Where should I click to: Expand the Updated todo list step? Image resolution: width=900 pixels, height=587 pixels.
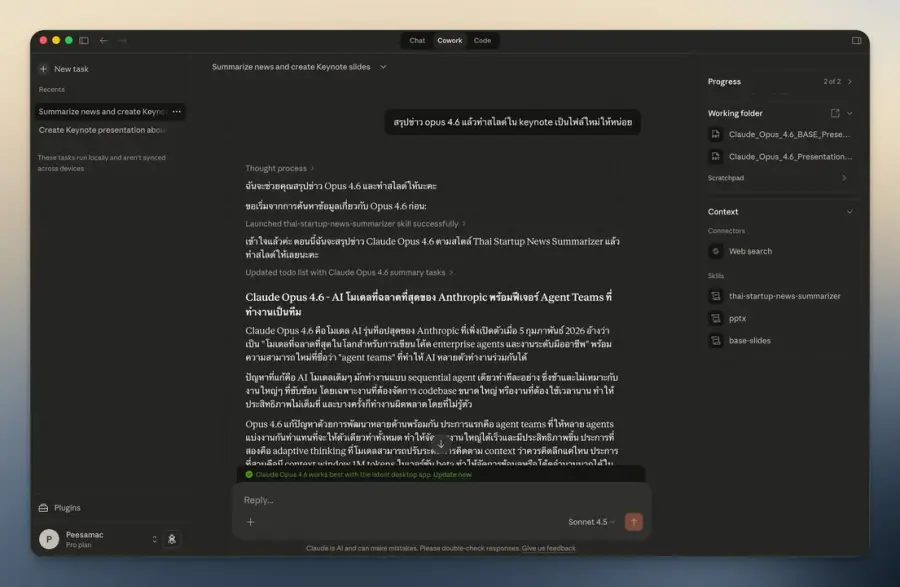349,273
